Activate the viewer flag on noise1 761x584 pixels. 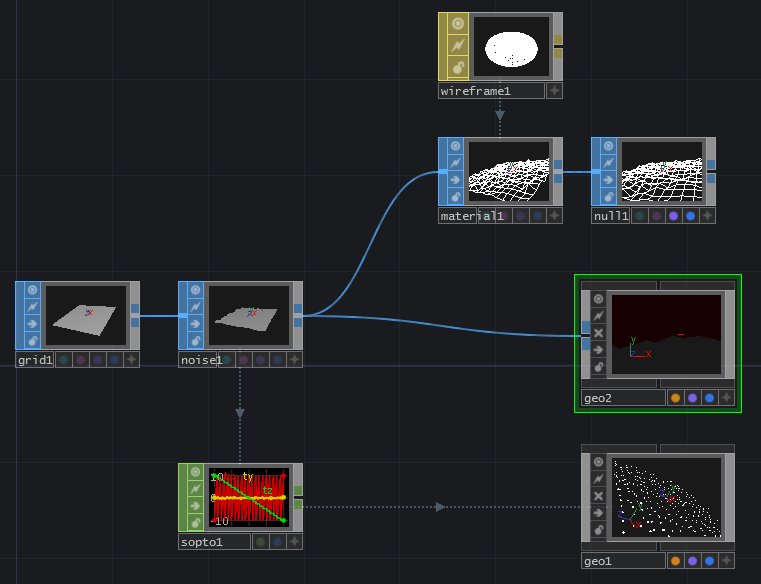click(x=195, y=290)
